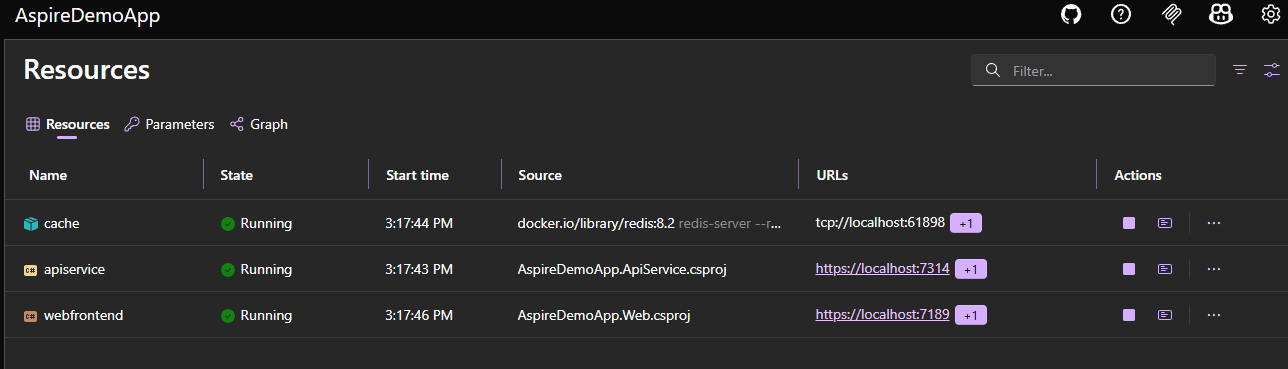Select the webfrontend resource name
This screenshot has height=369, width=1288.
coord(83,315)
